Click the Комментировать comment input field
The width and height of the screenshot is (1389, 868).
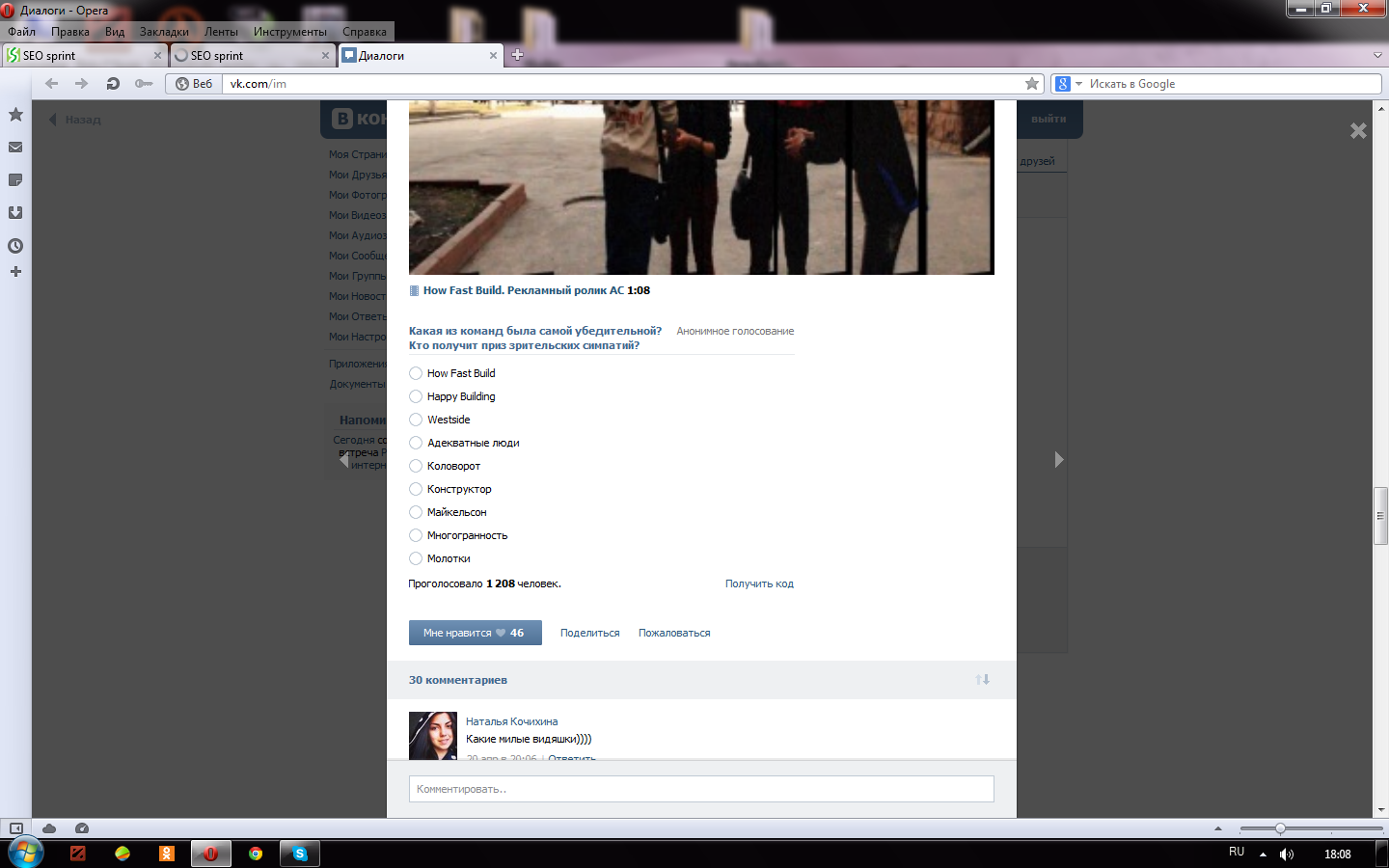point(701,789)
